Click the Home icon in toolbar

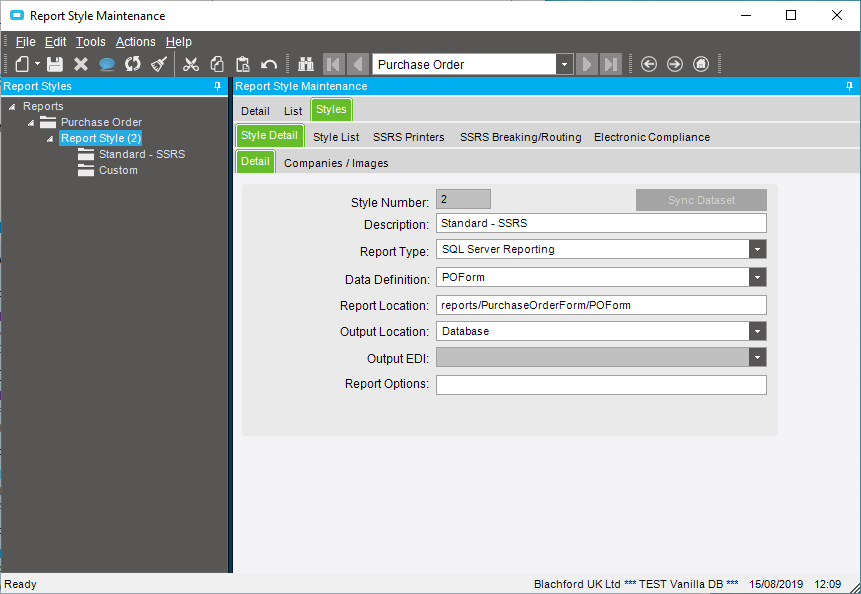[x=701, y=64]
